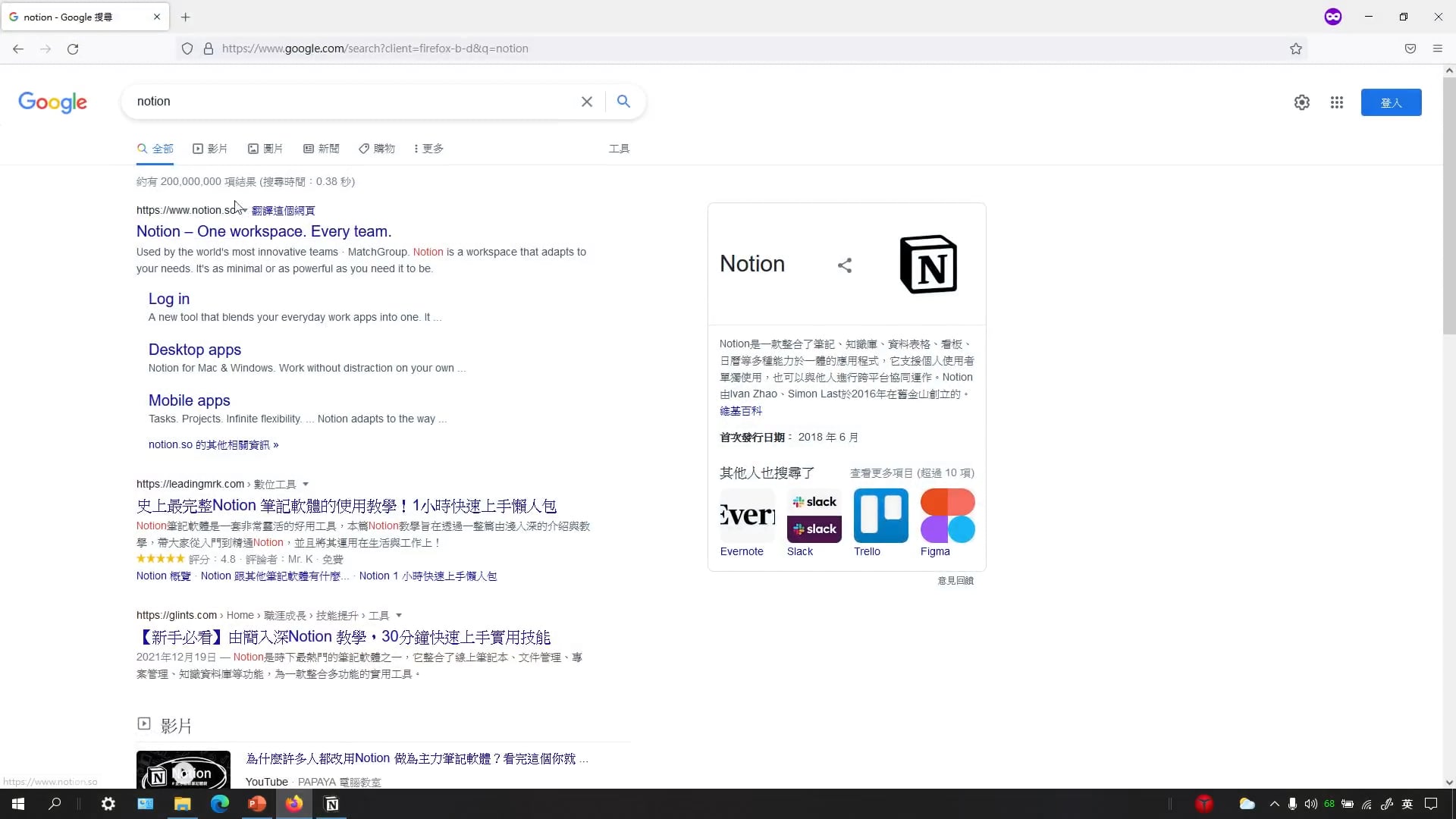Open Google quick settings gear icon
1456x819 pixels.
click(1302, 102)
